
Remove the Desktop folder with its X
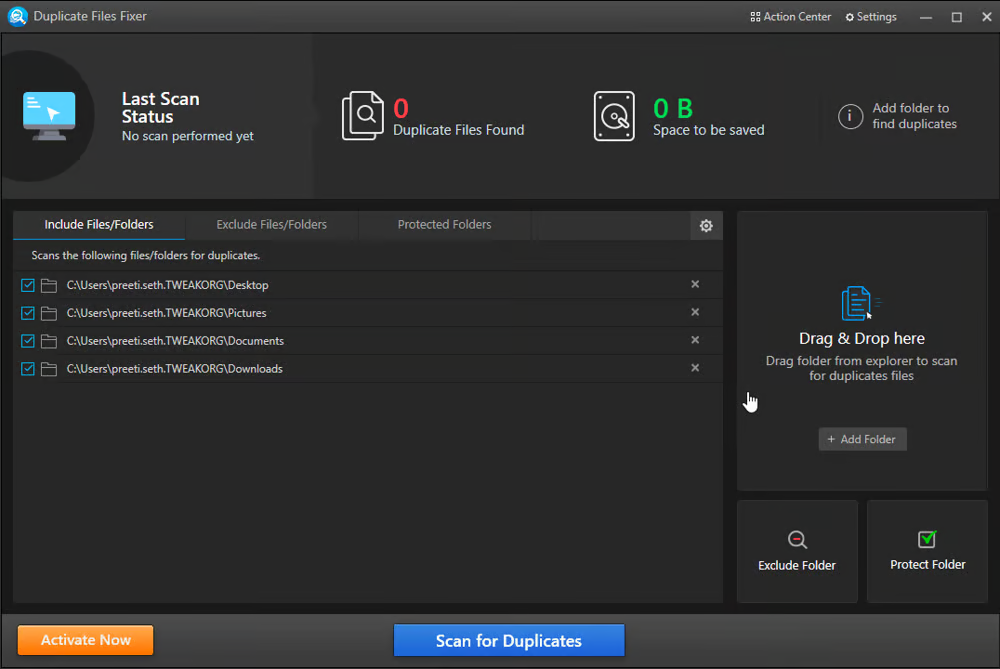[x=695, y=284]
